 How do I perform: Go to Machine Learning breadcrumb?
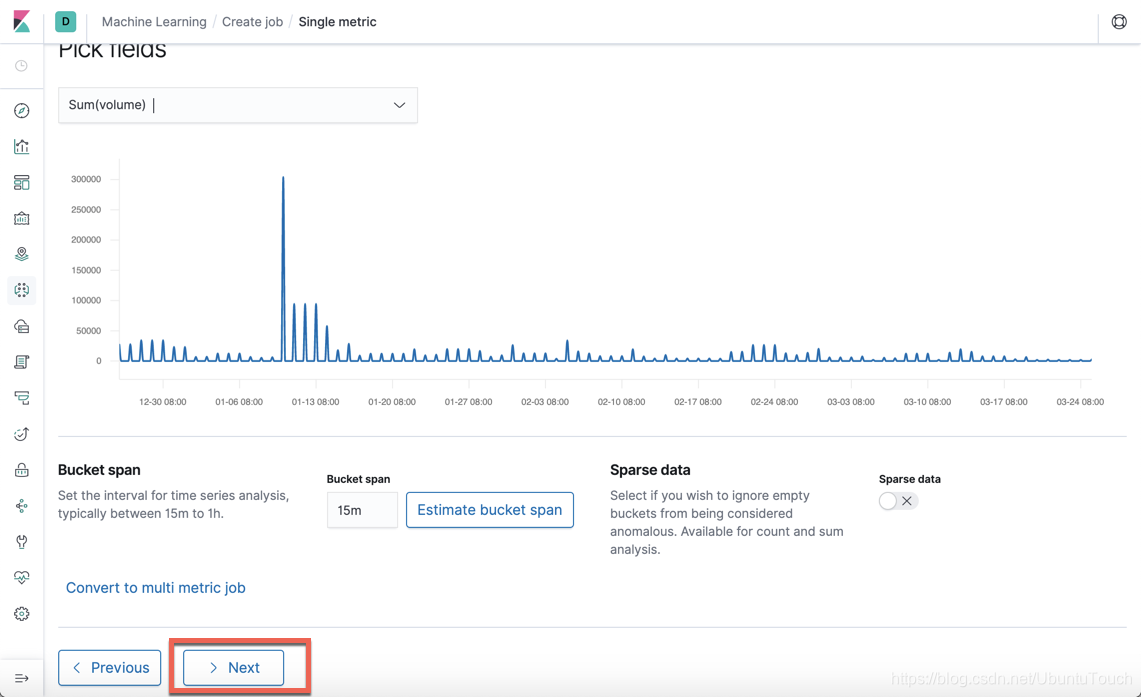point(154,22)
